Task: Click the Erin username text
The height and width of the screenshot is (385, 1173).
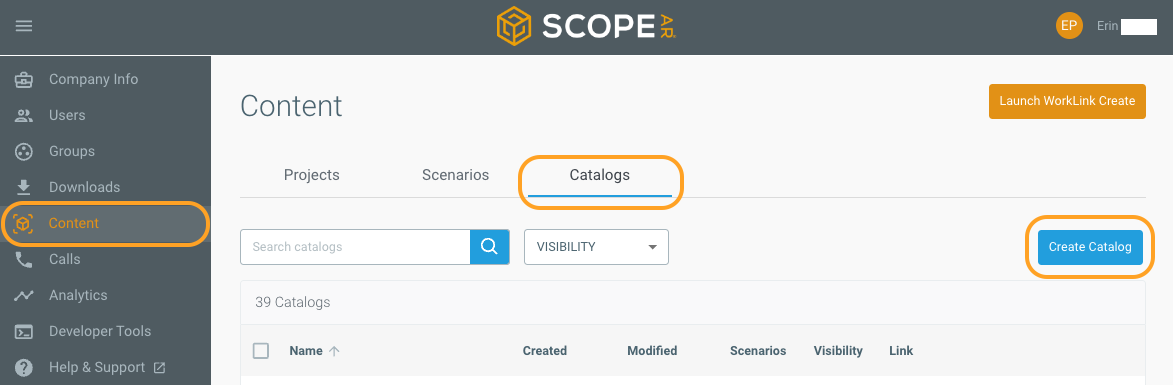Action: coord(1107,26)
